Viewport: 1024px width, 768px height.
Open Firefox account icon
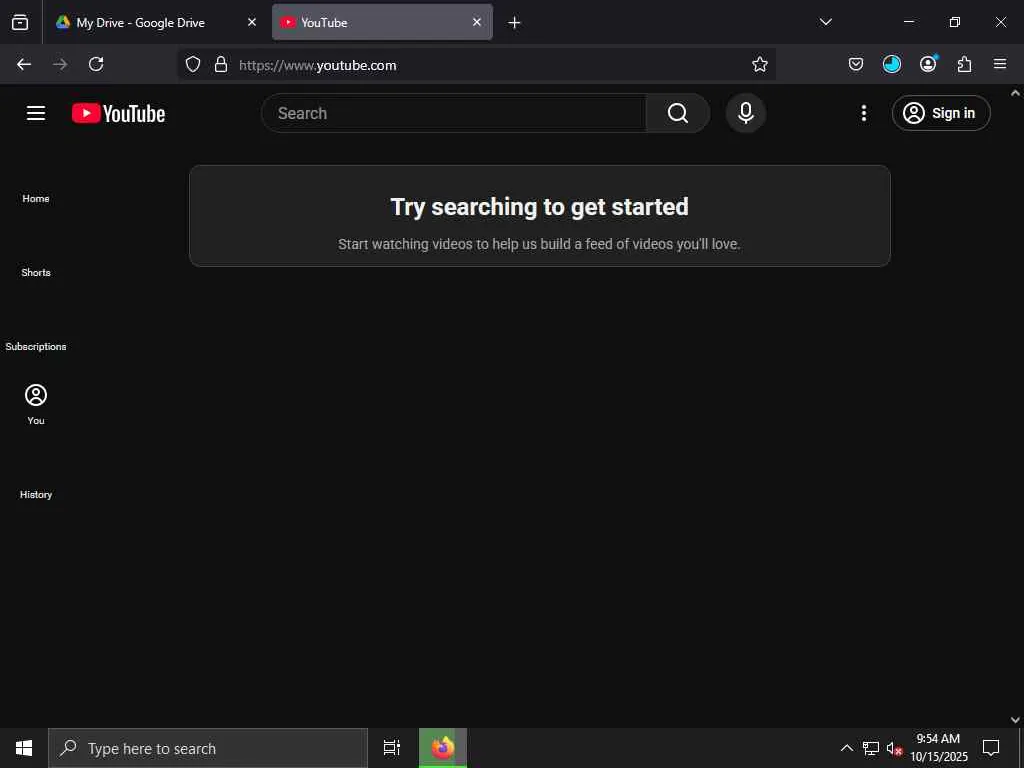928,64
